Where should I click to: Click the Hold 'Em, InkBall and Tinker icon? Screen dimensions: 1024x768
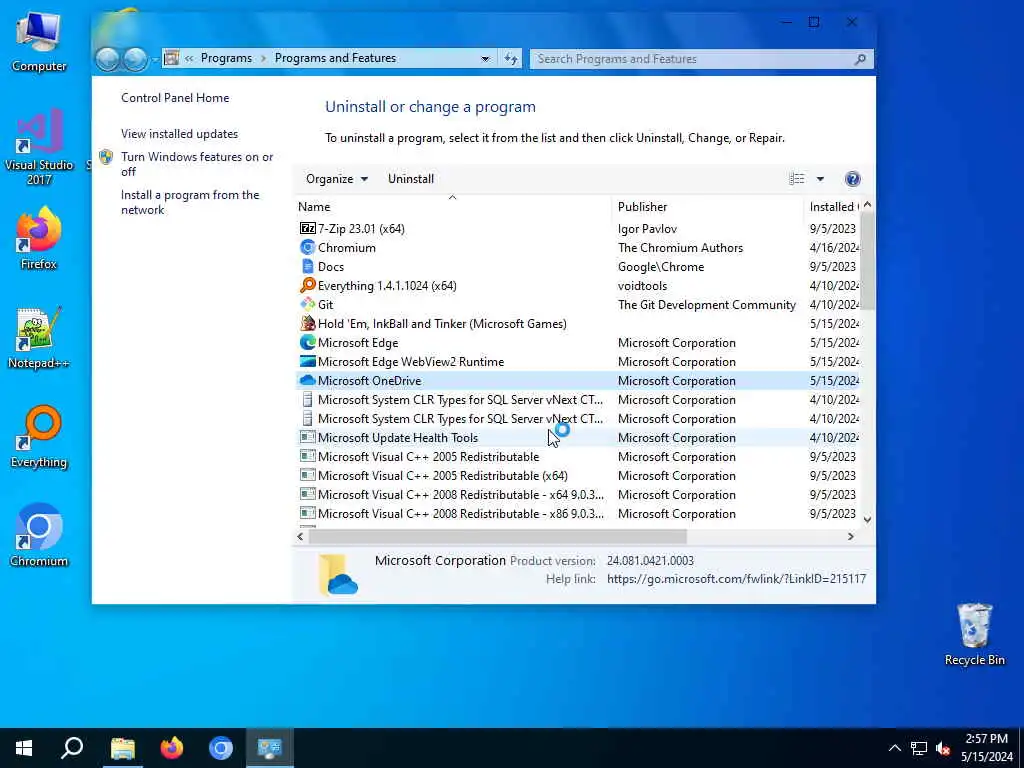tap(307, 323)
